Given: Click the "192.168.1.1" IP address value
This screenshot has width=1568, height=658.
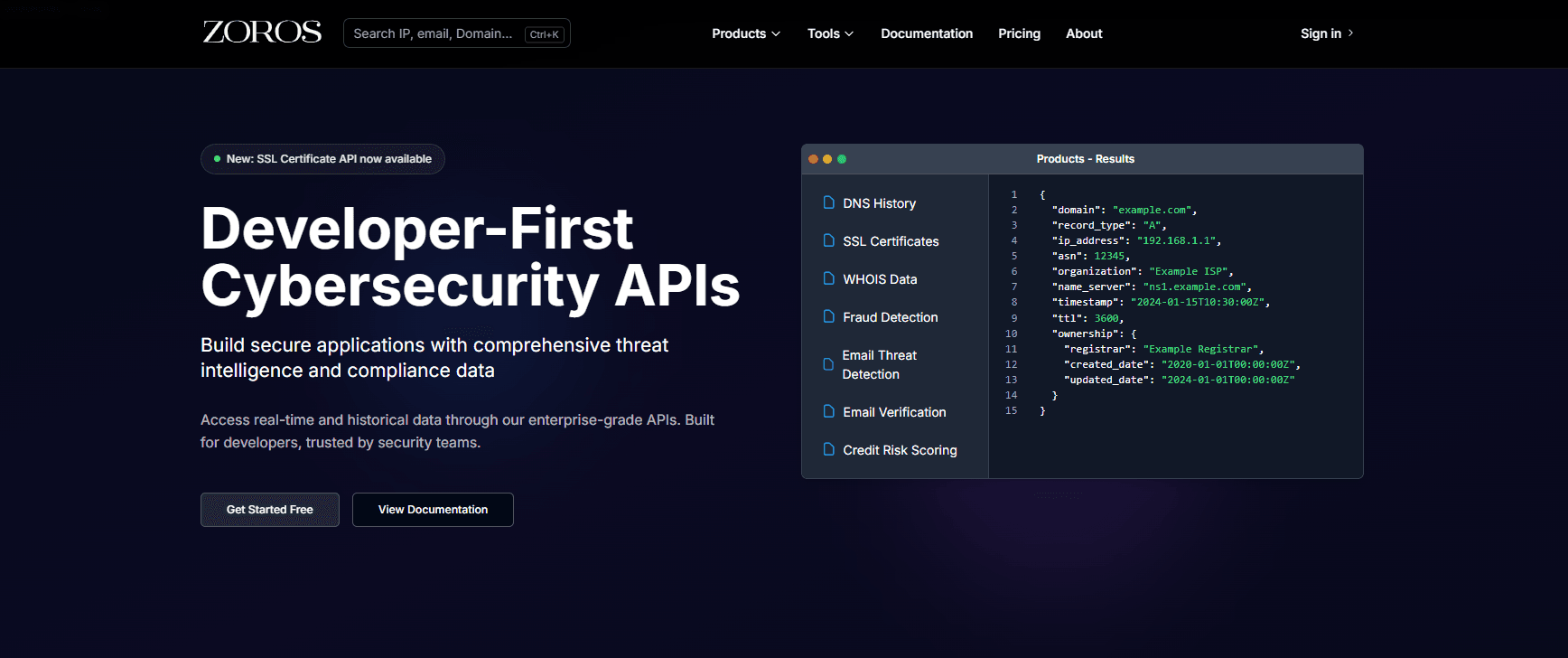Looking at the screenshot, I should 1176,240.
